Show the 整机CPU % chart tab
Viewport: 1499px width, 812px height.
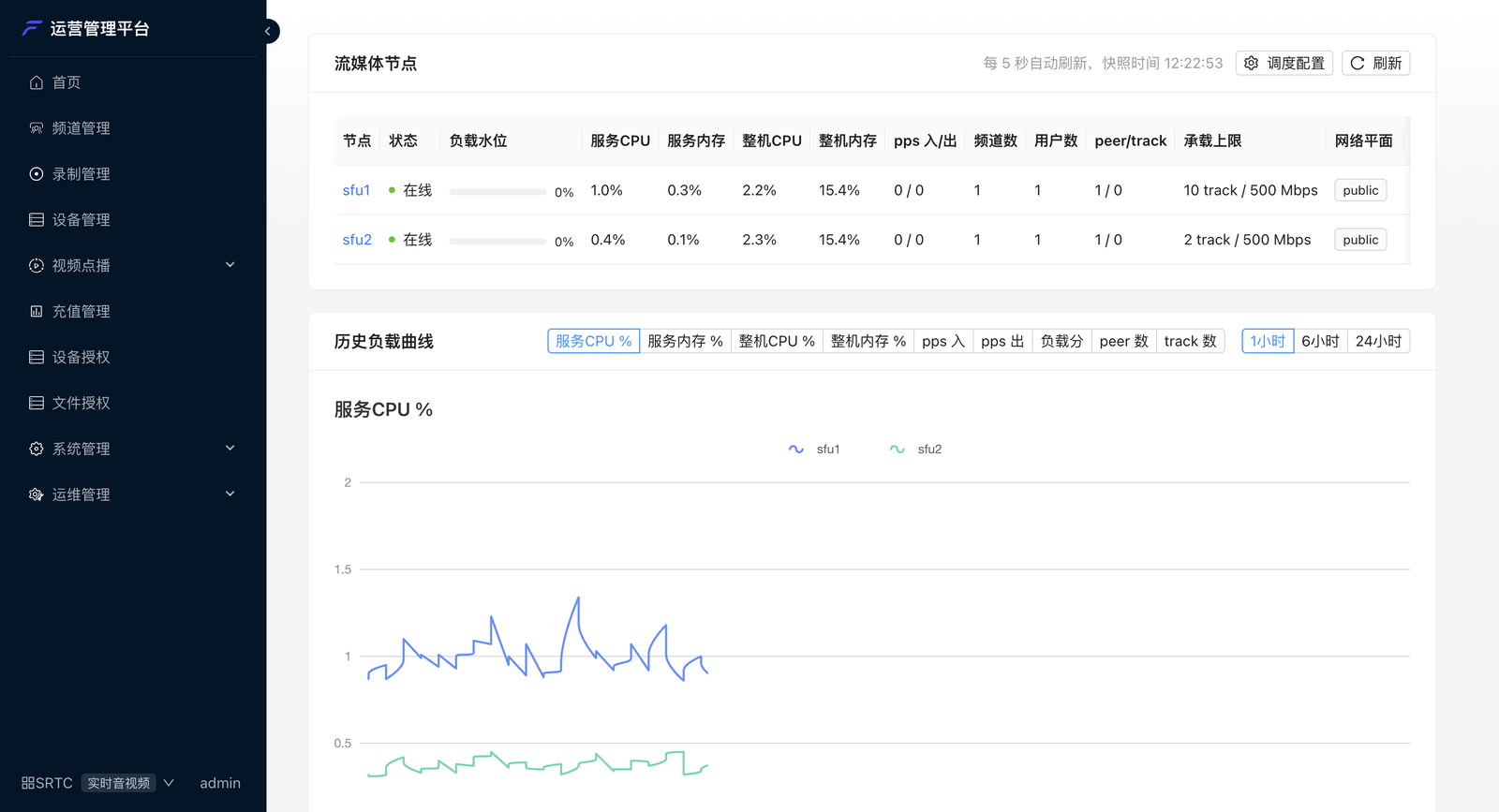point(777,341)
